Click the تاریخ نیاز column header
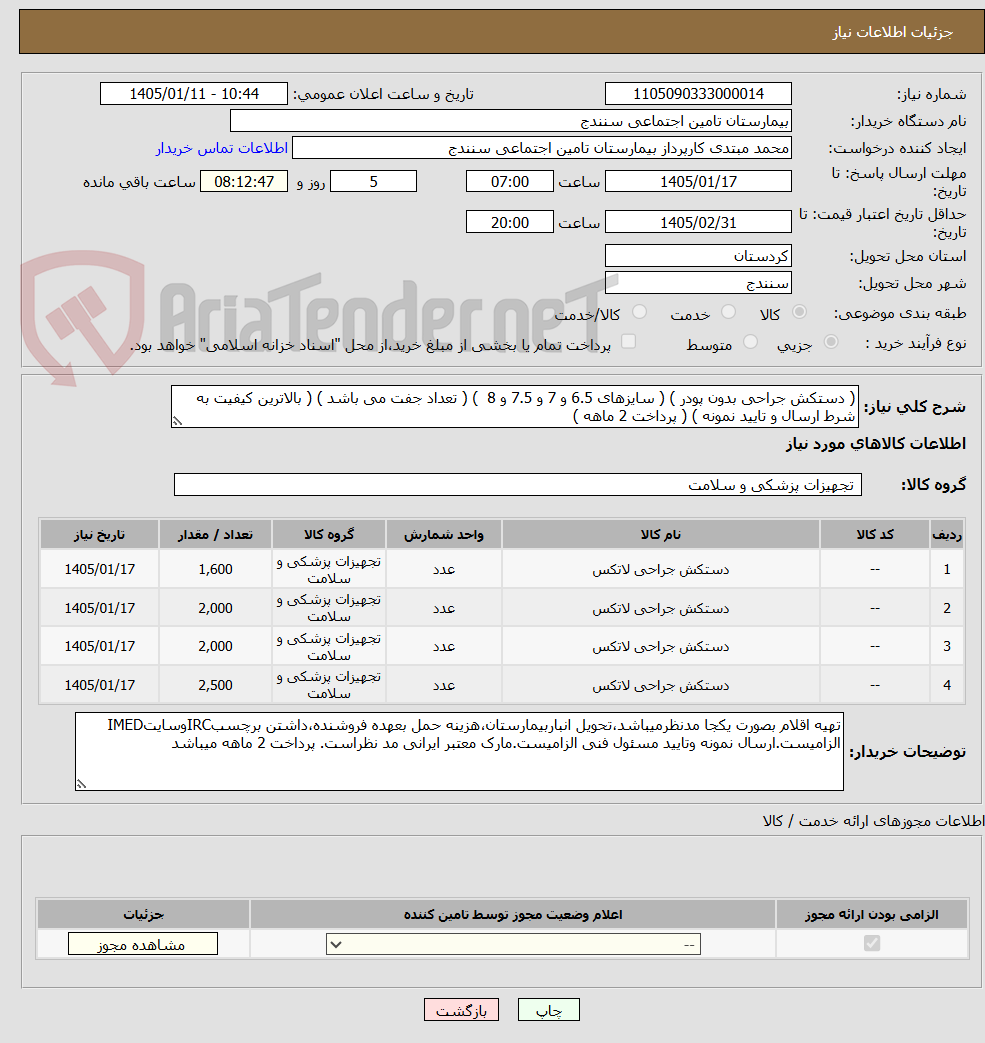 99,535
